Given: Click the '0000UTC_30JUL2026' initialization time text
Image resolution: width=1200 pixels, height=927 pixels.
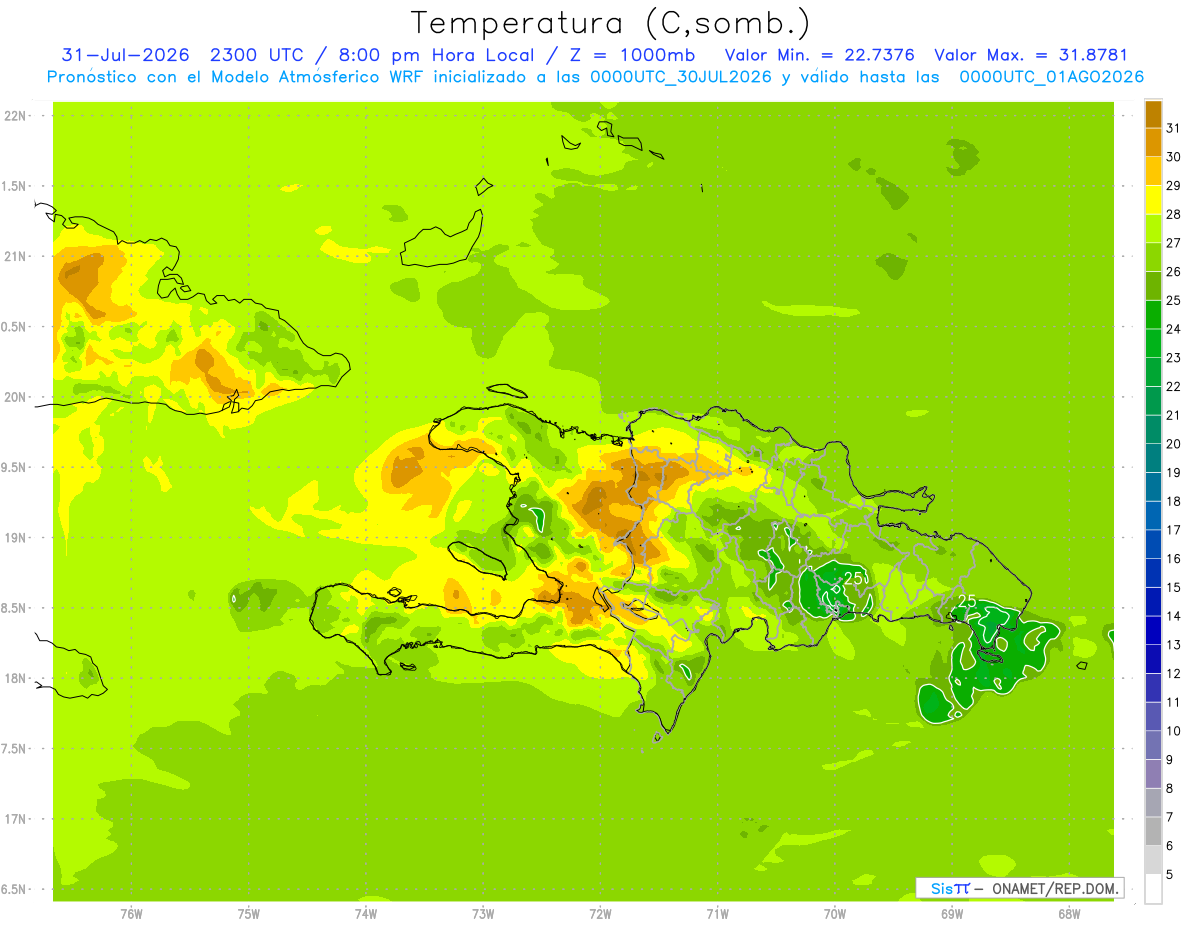Looking at the screenshot, I should tap(681, 77).
